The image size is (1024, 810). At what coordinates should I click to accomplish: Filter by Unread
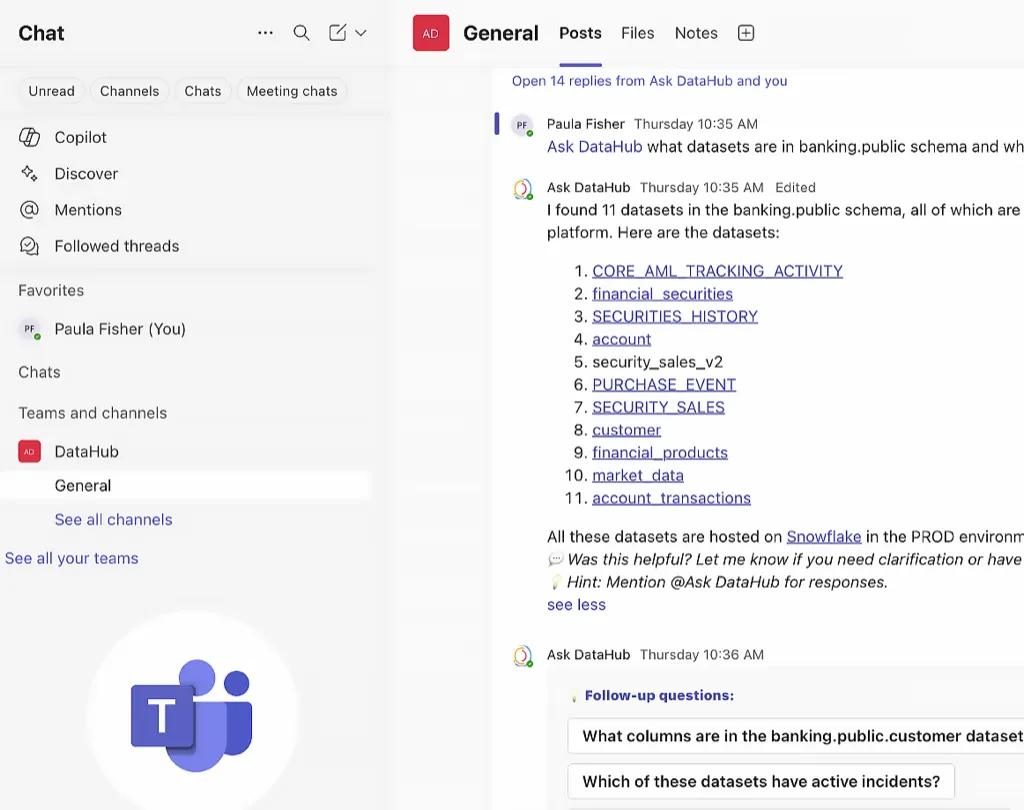point(52,91)
